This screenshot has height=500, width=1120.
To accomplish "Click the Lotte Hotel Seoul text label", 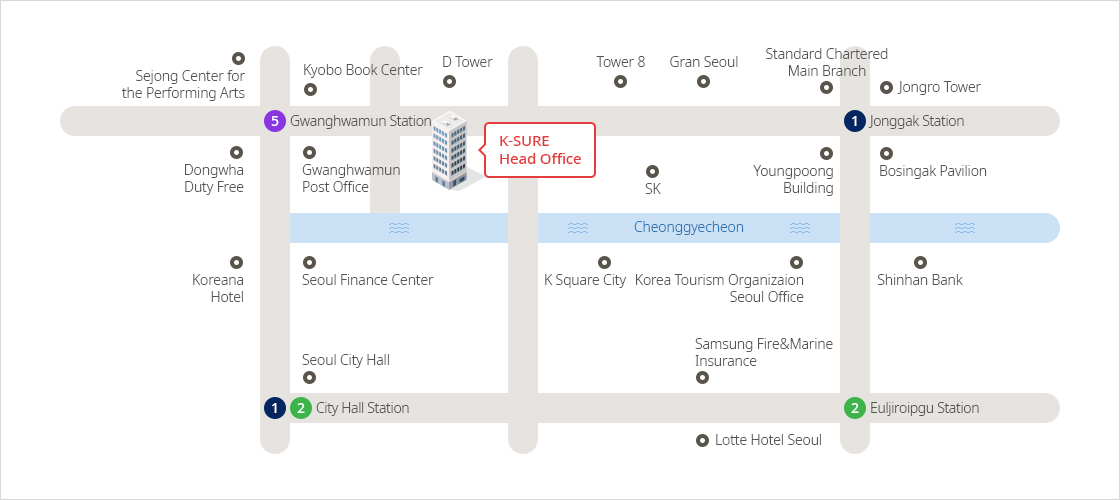I will tap(769, 440).
